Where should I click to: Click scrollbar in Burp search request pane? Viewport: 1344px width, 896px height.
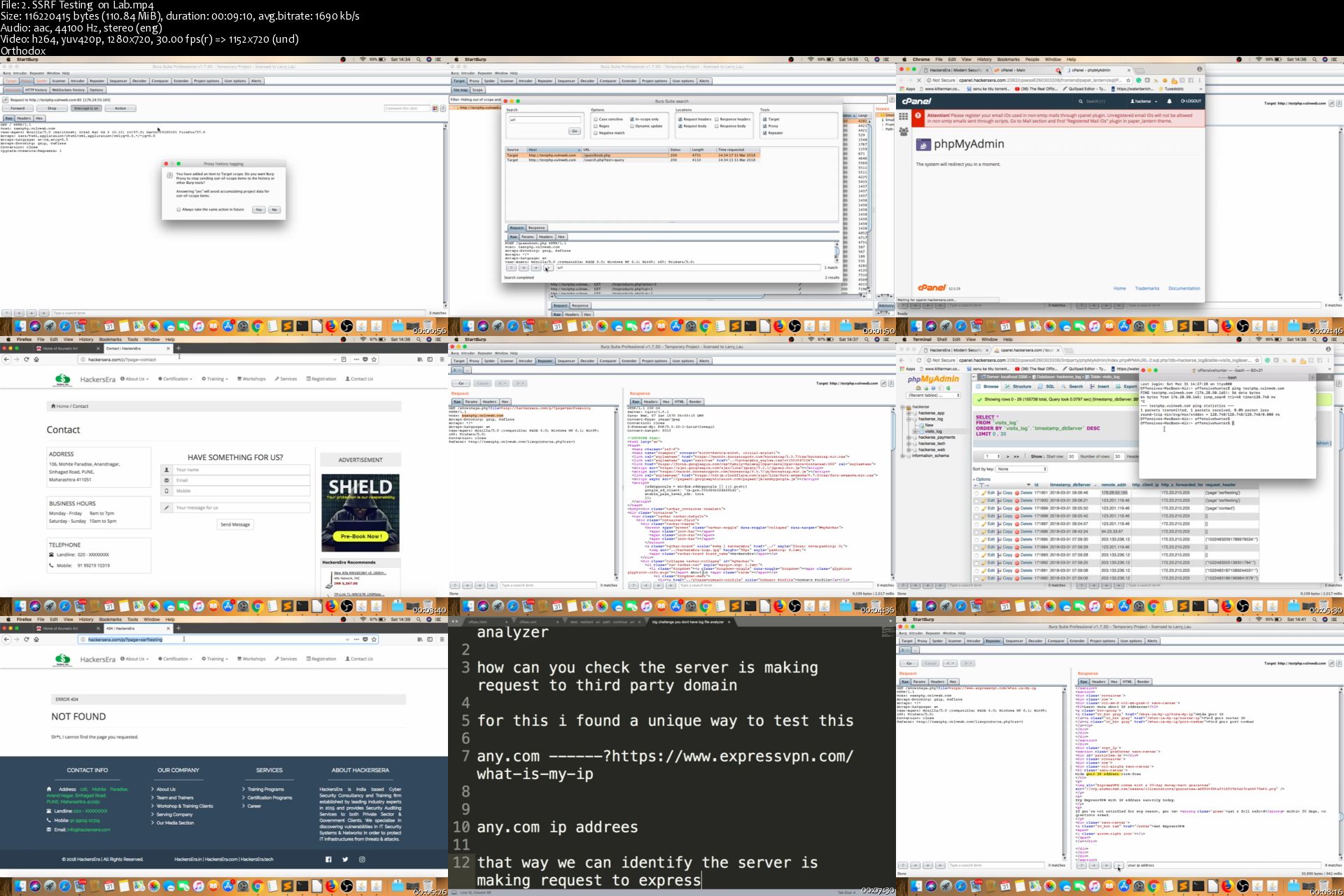(836, 251)
